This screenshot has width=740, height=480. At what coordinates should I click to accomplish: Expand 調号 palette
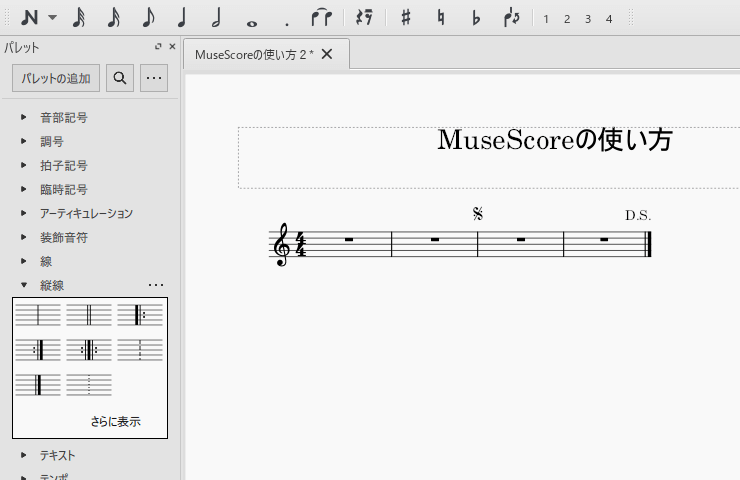point(24,141)
